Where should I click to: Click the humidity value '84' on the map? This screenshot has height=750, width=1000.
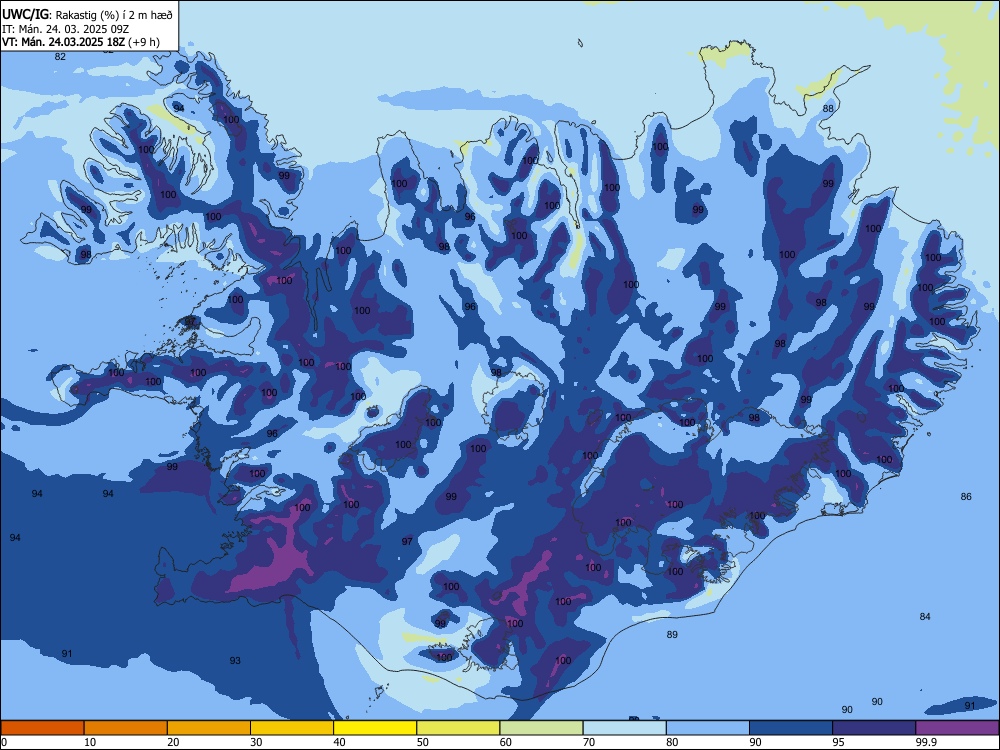point(925,616)
